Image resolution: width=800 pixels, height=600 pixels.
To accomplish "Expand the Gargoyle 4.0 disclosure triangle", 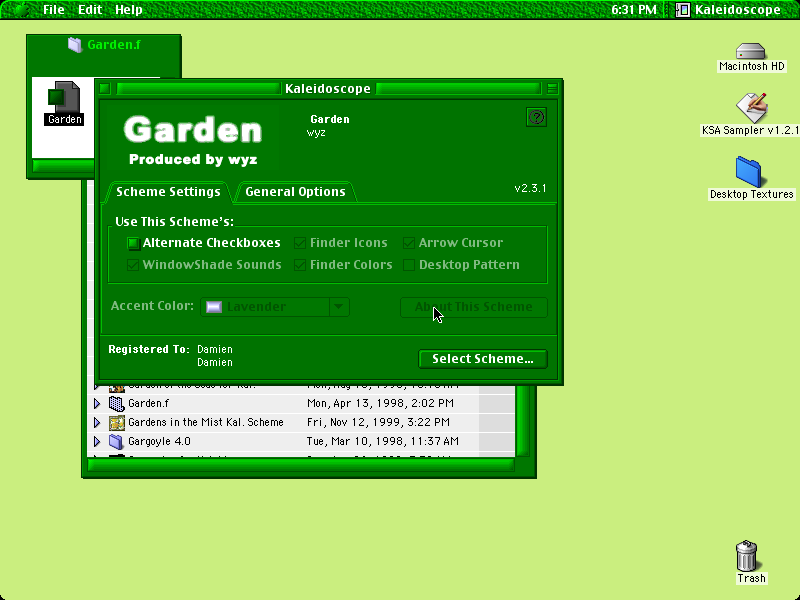I will point(97,441).
